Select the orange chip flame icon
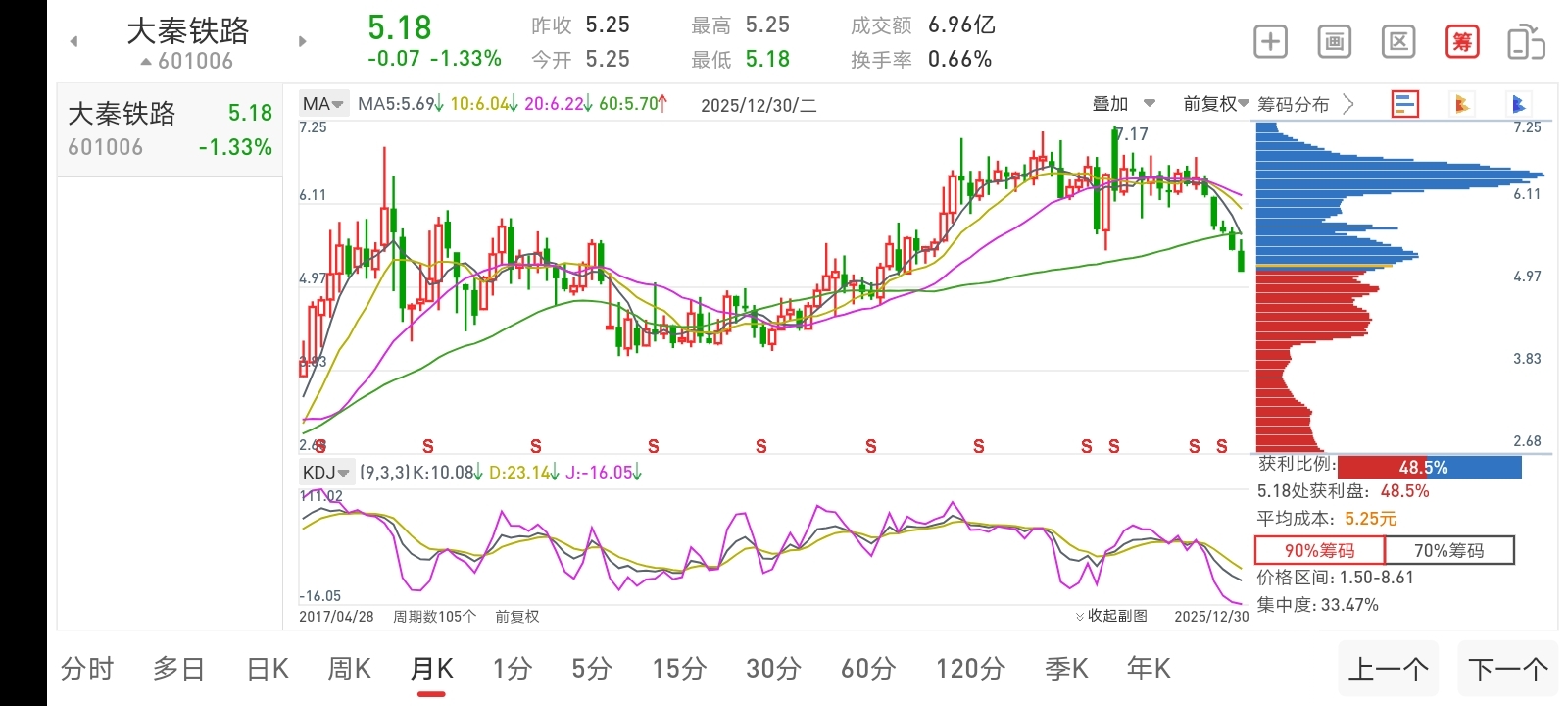The width and height of the screenshot is (1568, 706). pyautogui.click(x=1461, y=104)
